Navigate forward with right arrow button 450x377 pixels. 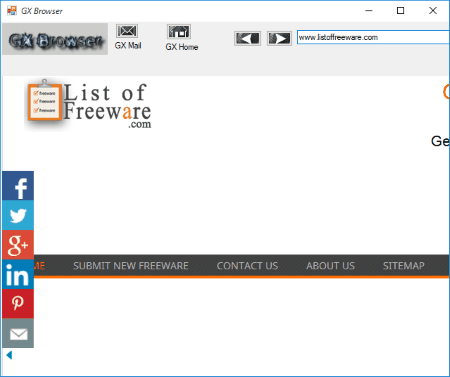click(x=279, y=38)
